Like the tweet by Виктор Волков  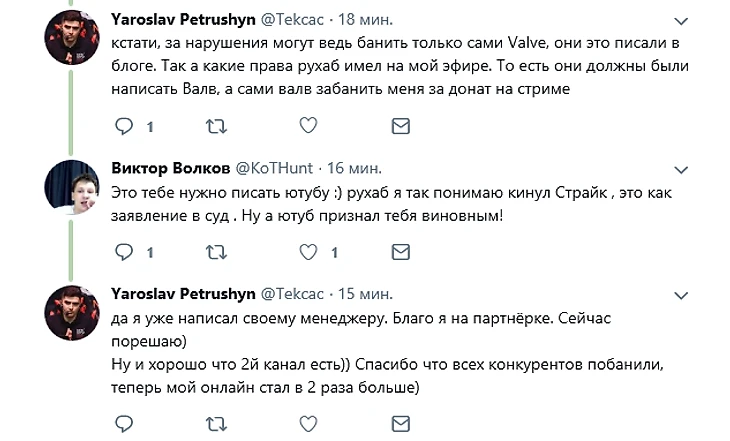point(308,252)
